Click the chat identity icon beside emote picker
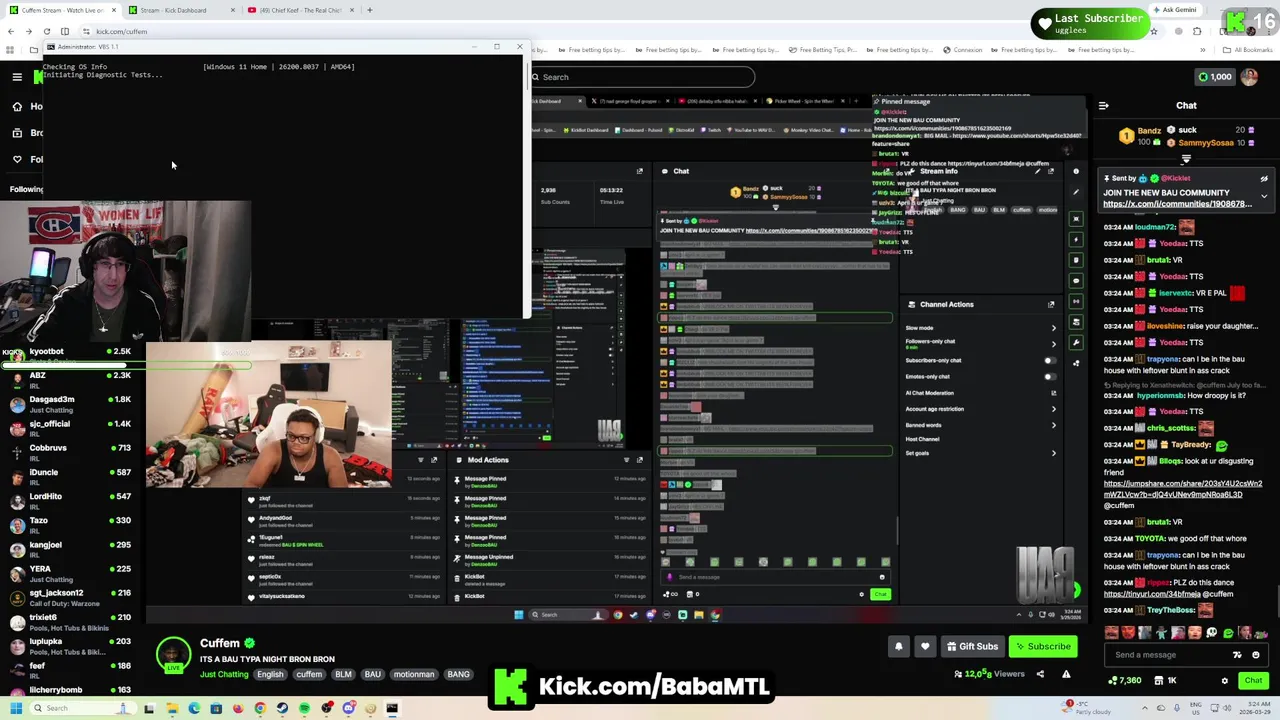The width and height of the screenshot is (1280, 720). (1238, 655)
